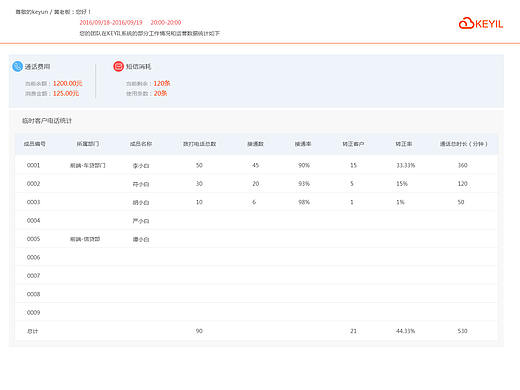Select member number 0007

coord(33,276)
